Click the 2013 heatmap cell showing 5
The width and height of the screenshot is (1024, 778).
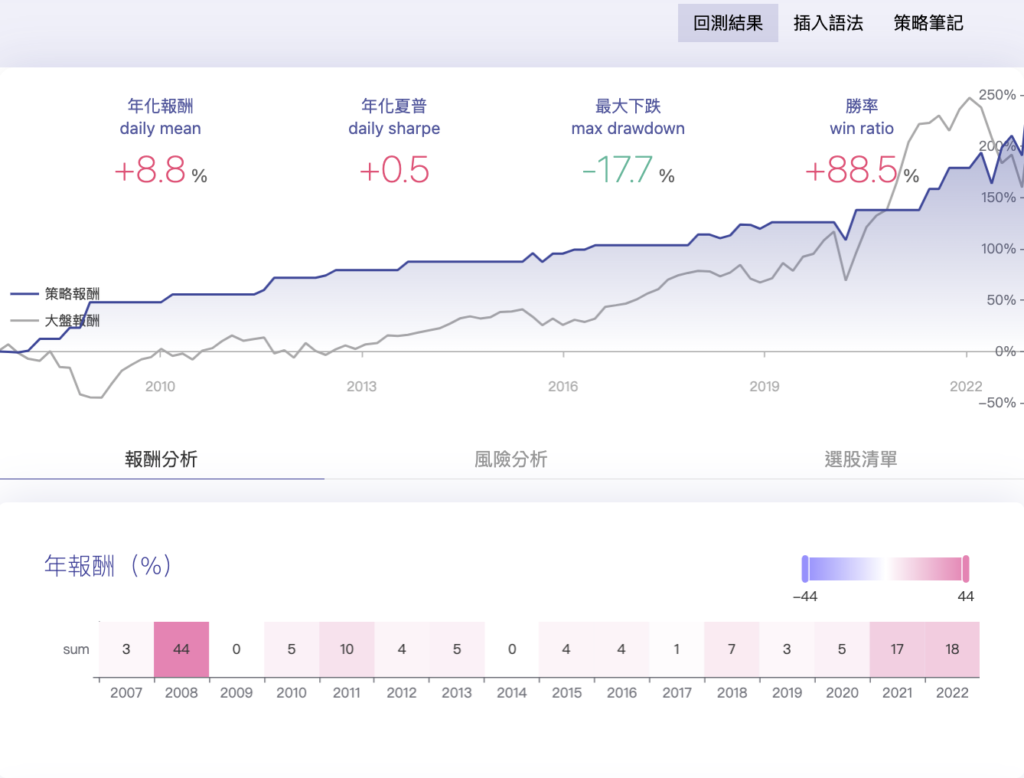pyautogui.click(x=456, y=649)
